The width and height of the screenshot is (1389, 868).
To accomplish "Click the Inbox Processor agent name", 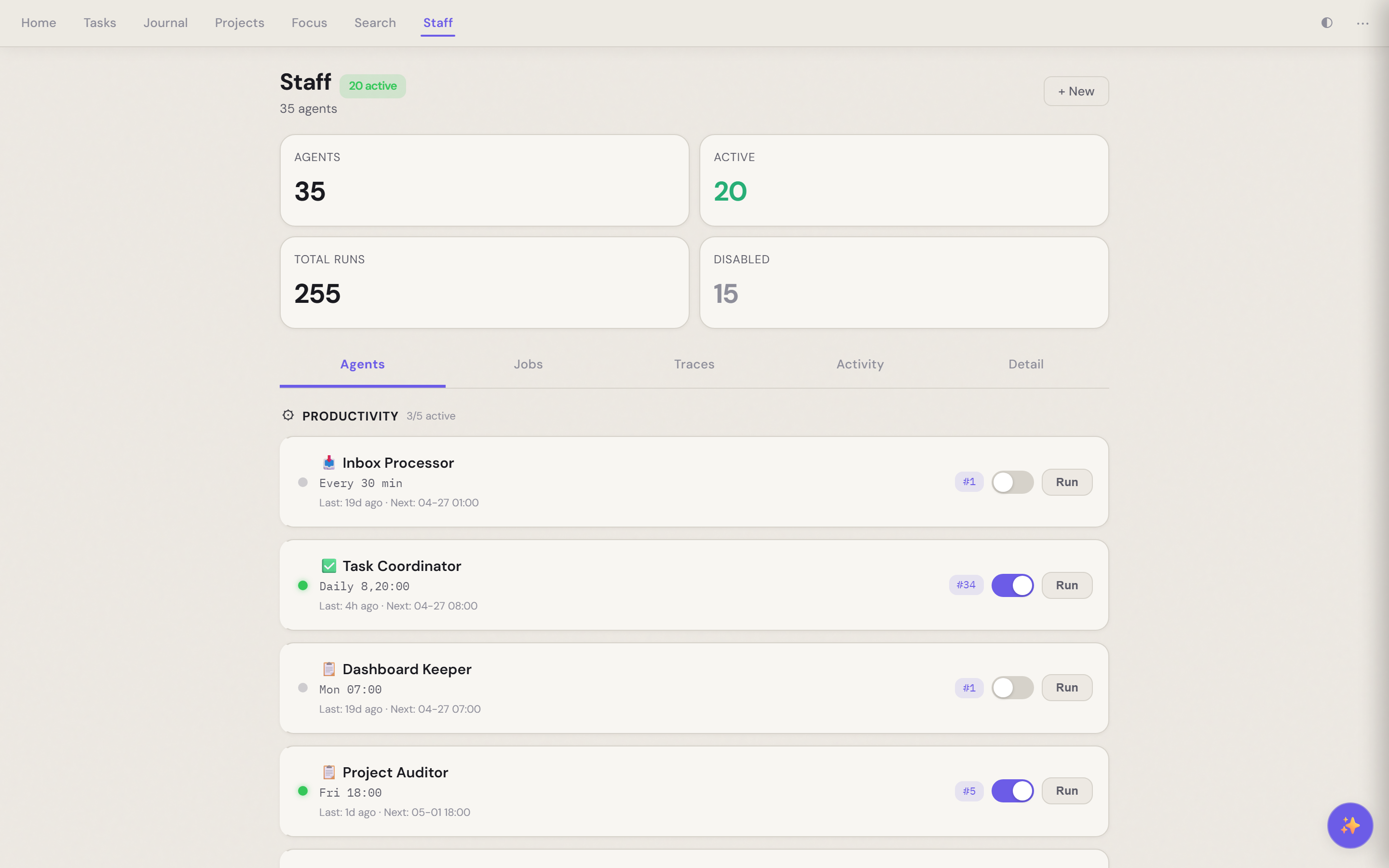I will [398, 463].
